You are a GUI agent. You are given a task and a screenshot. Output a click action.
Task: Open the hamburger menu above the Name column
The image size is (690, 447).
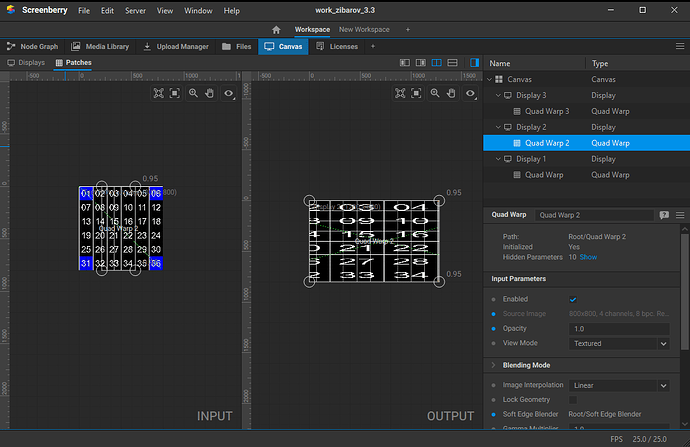coord(680,47)
